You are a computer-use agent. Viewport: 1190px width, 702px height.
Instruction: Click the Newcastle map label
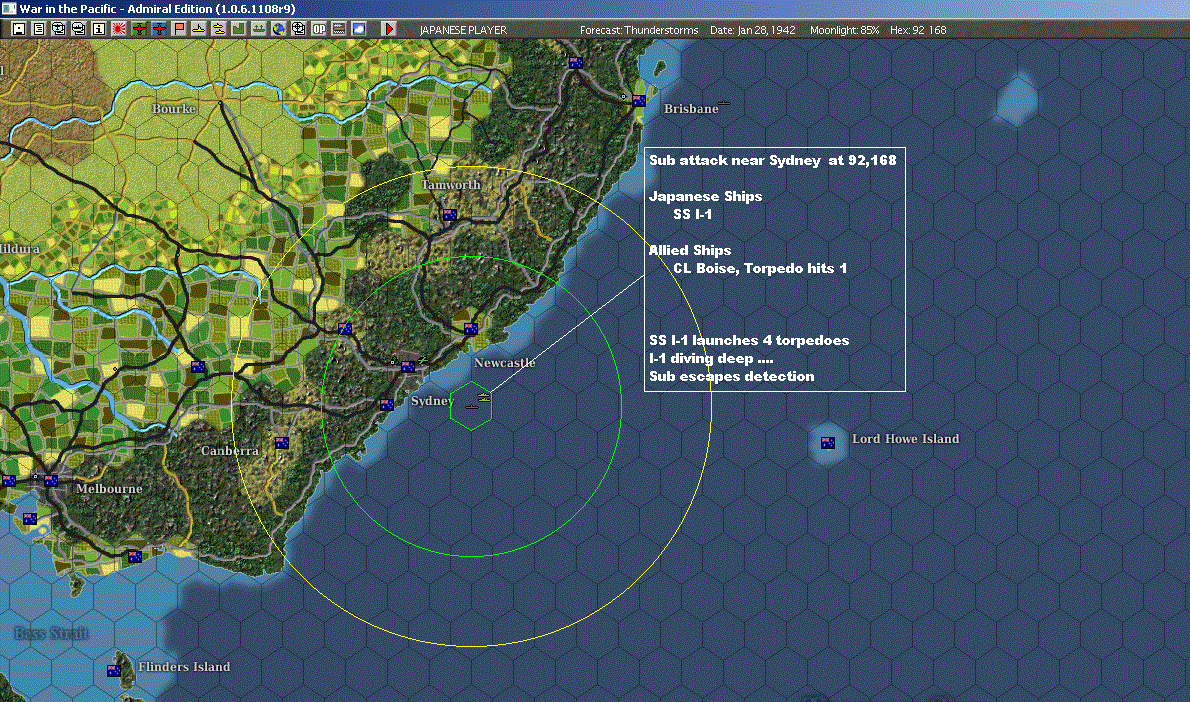(505, 363)
